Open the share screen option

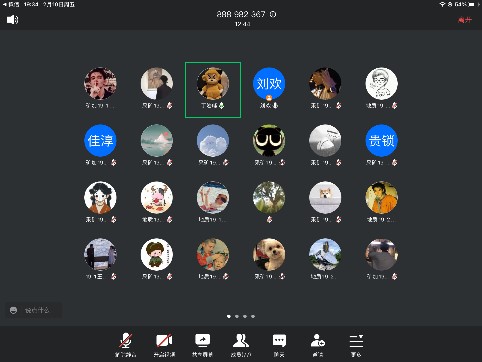(203, 345)
